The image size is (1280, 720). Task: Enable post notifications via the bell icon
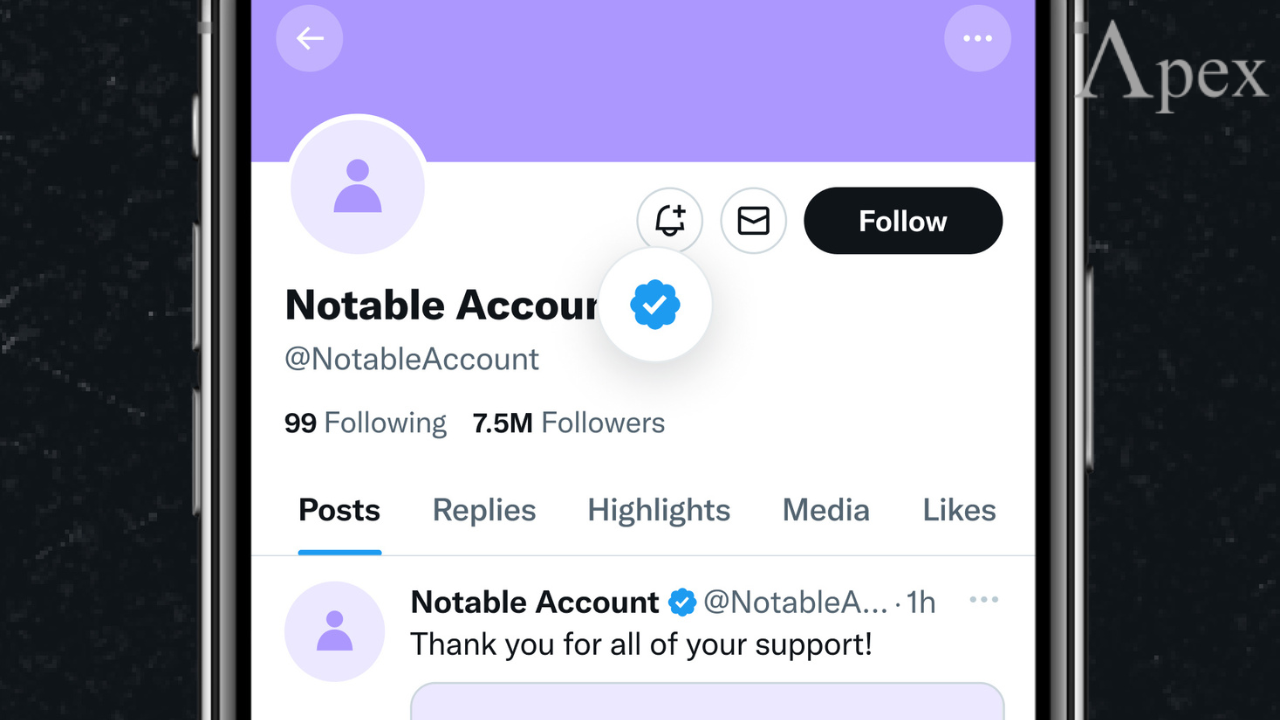(x=669, y=220)
